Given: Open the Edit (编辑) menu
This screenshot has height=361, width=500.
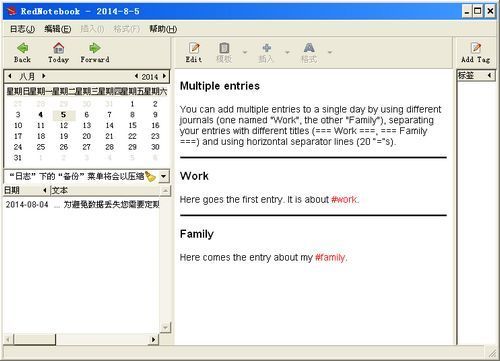Looking at the screenshot, I should tap(58, 29).
